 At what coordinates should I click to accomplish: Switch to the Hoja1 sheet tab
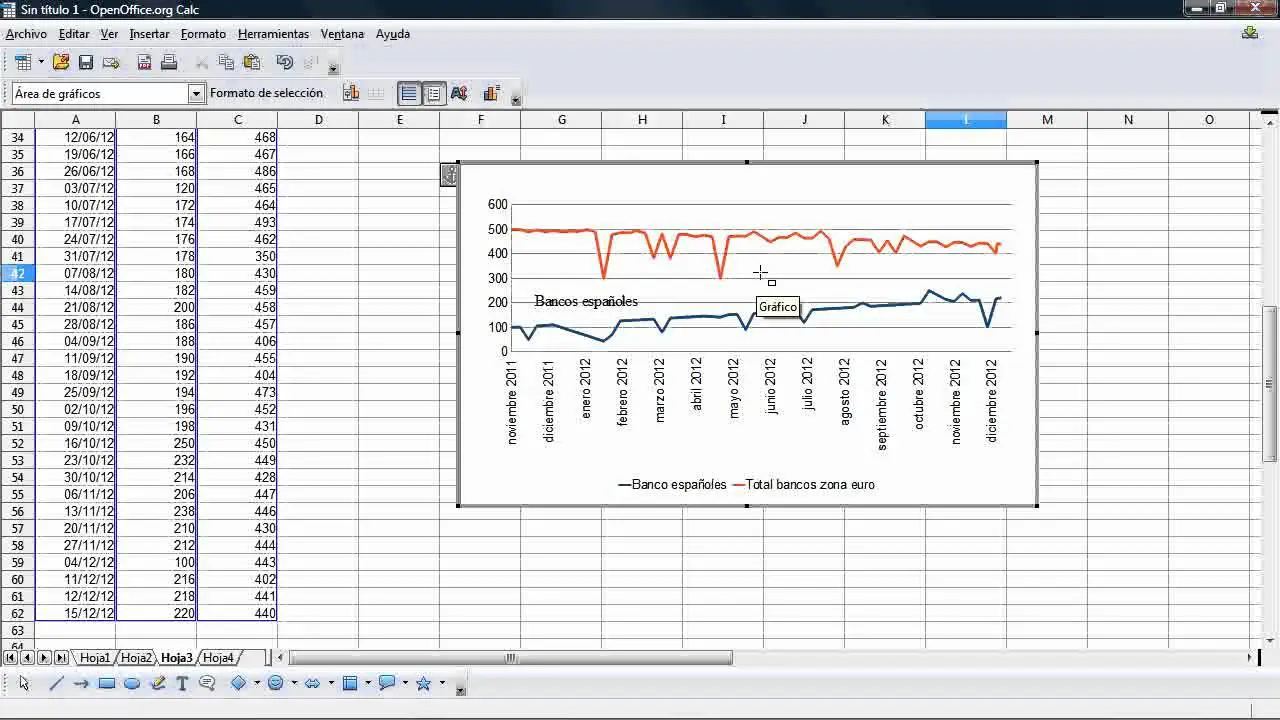[95, 658]
